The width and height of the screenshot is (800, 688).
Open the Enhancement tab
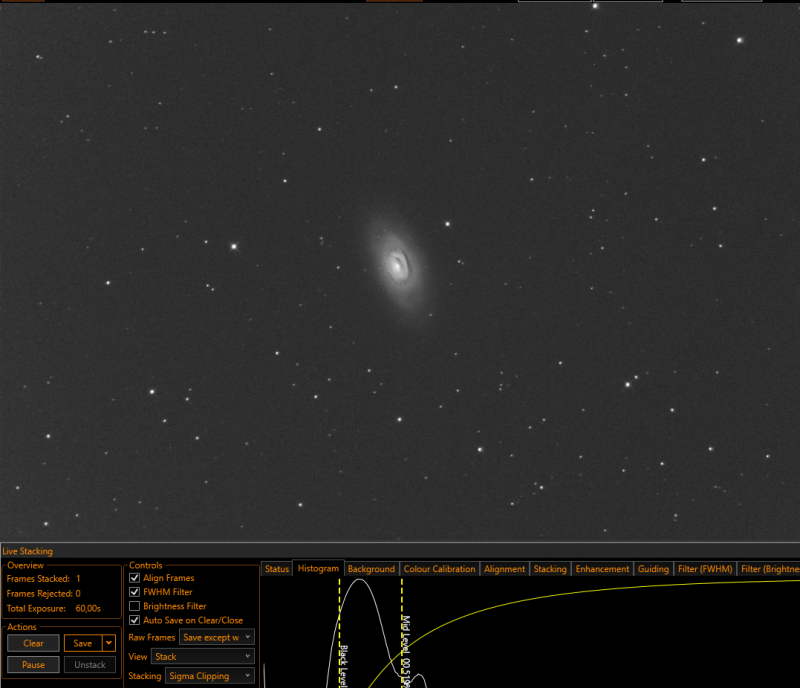coord(602,569)
